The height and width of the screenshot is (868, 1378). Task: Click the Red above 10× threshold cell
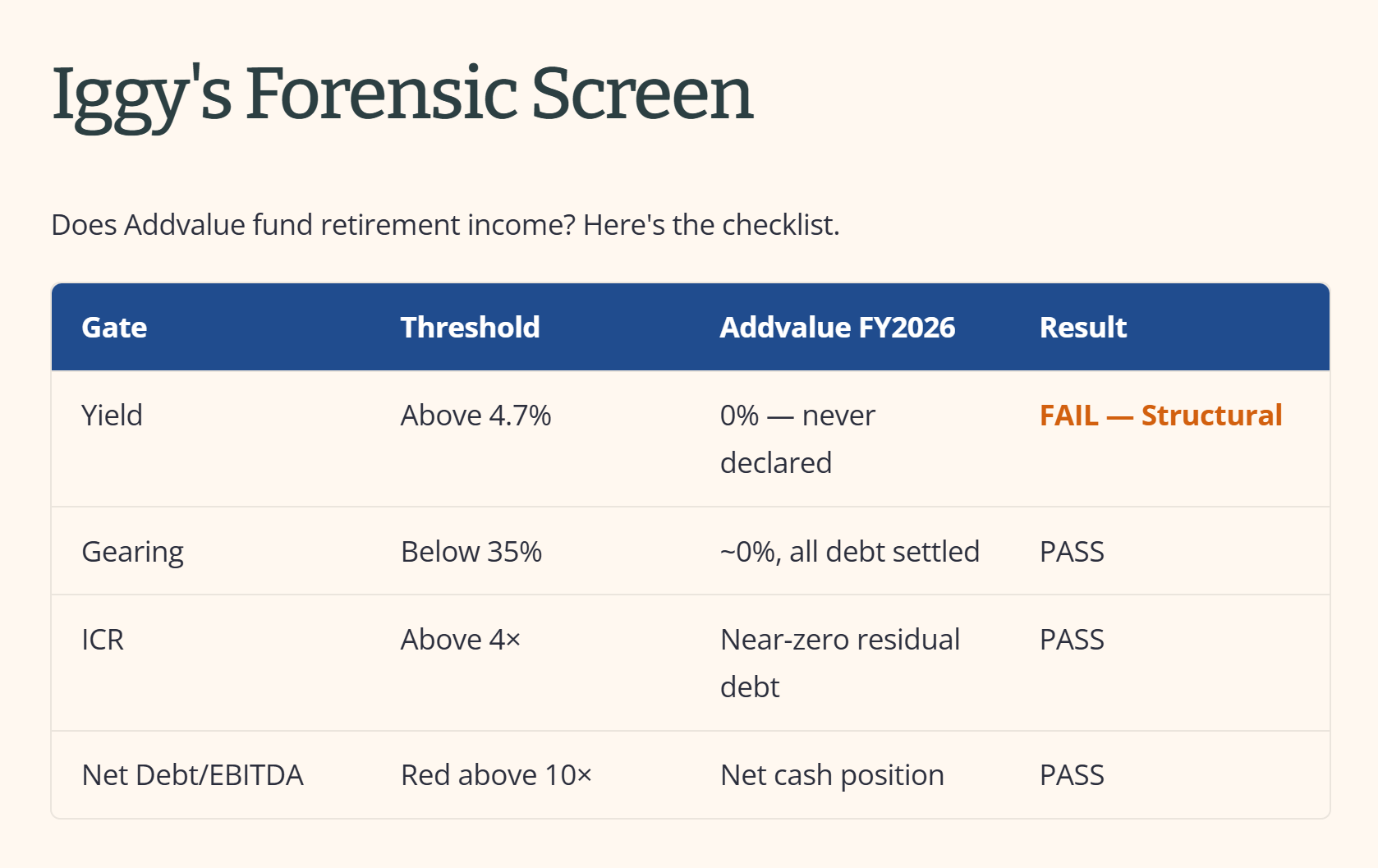coord(496,775)
